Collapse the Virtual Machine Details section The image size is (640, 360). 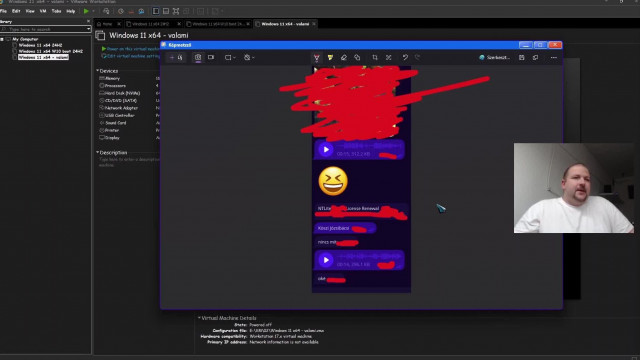pyautogui.click(x=199, y=318)
